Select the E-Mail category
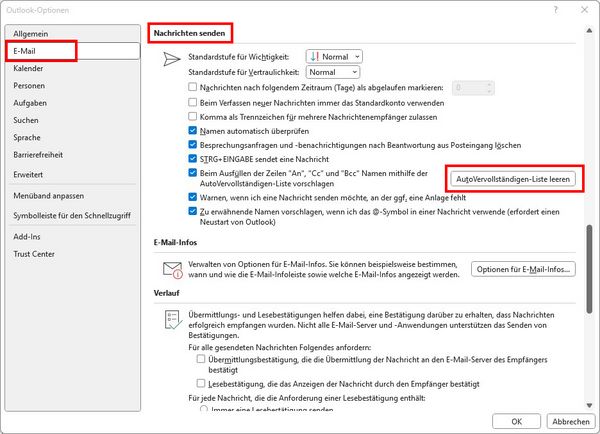This screenshot has height=434, width=600. point(73,51)
